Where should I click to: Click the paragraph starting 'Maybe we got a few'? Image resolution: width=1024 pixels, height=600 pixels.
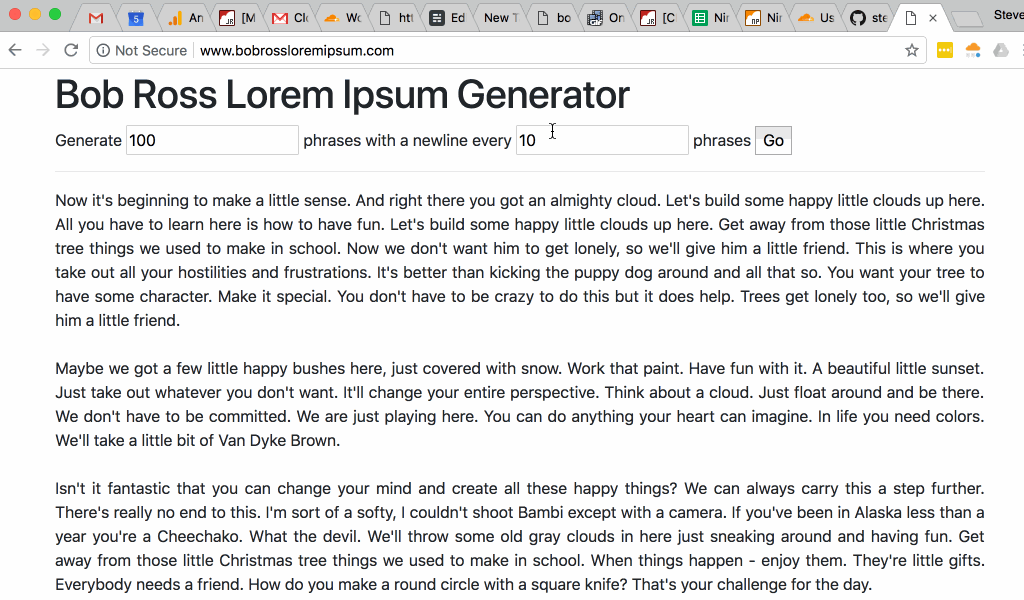(520, 404)
